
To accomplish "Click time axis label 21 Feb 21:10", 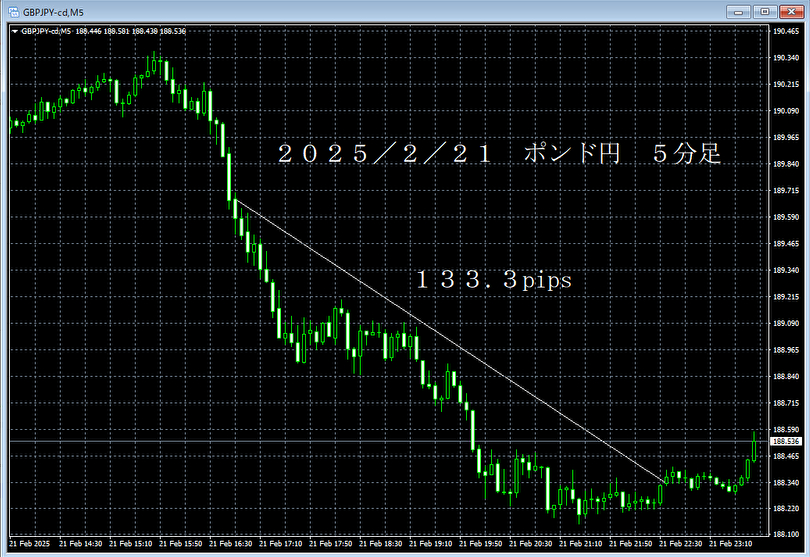I will 581,544.
